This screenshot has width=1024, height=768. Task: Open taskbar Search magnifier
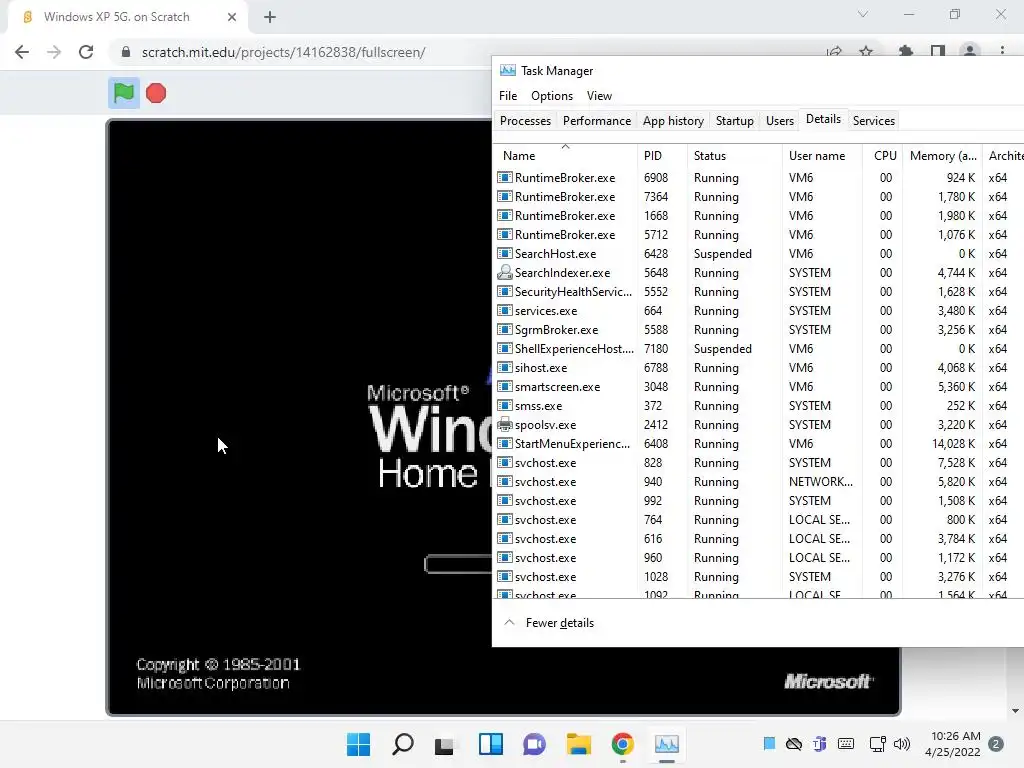(x=402, y=744)
